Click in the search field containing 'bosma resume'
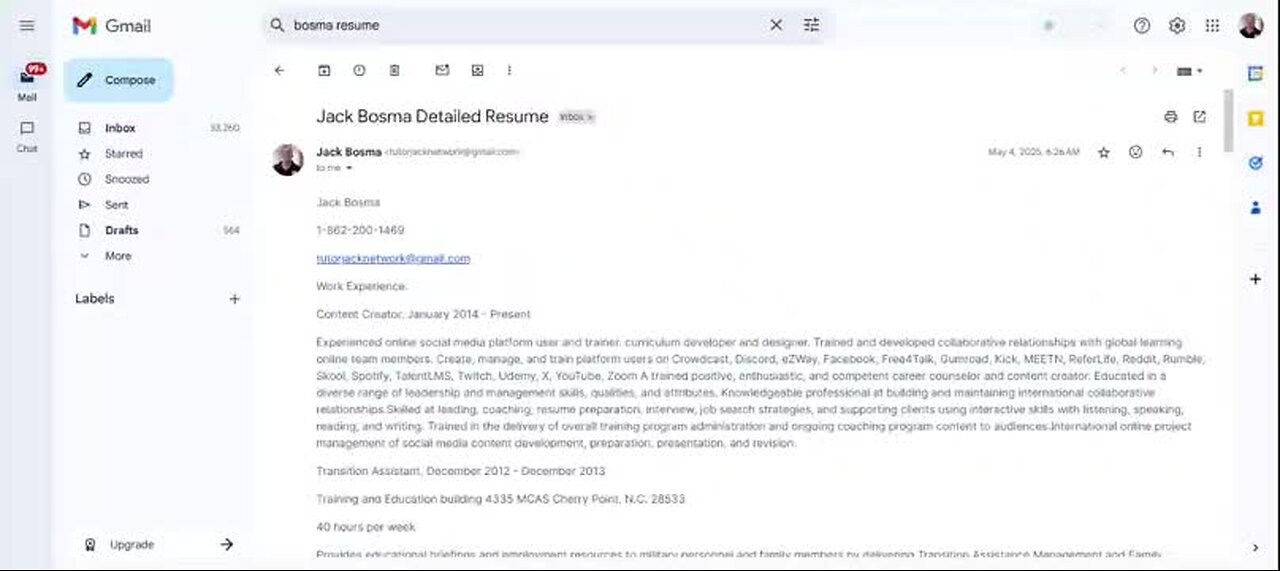Viewport: 1280px width, 571px height. pyautogui.click(x=525, y=25)
